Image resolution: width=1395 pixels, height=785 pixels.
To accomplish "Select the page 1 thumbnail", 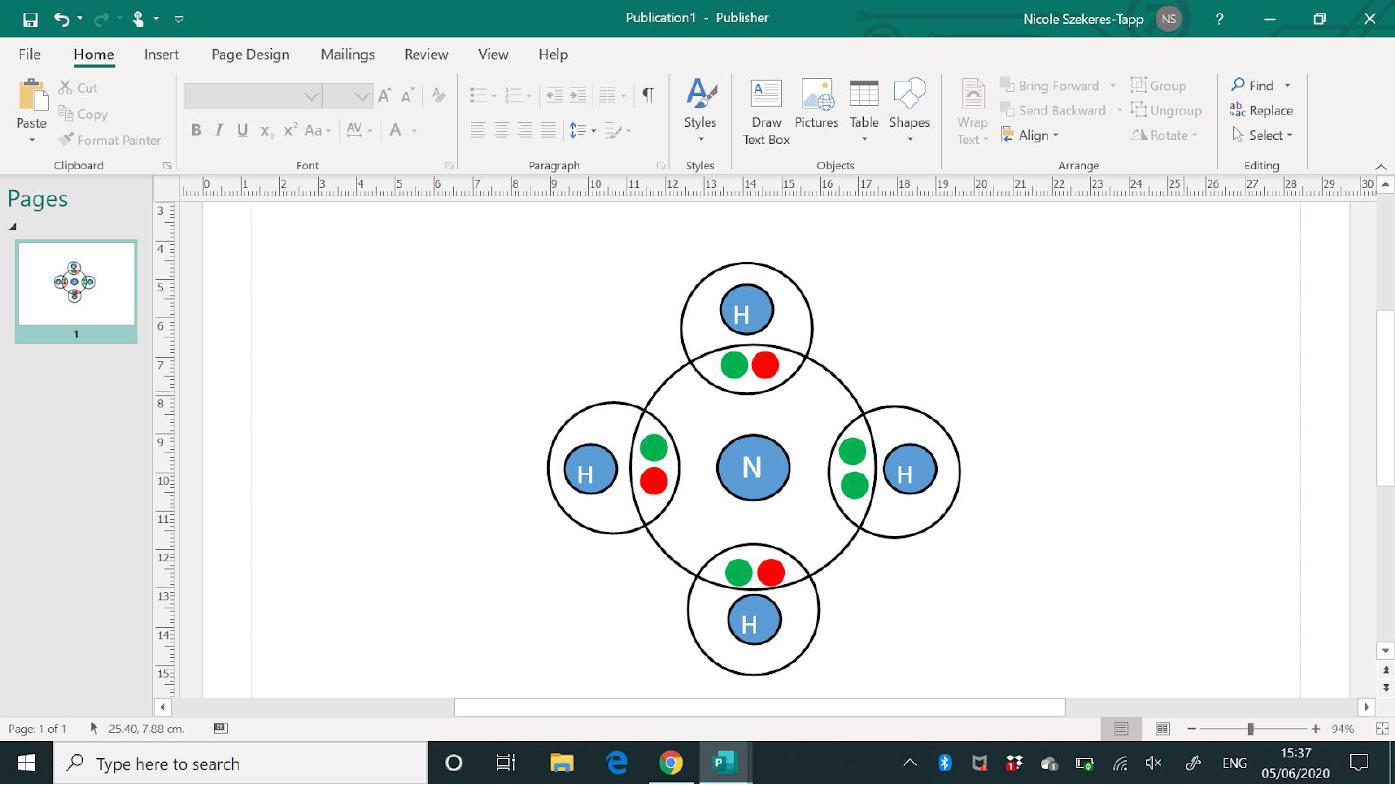I will [76, 284].
